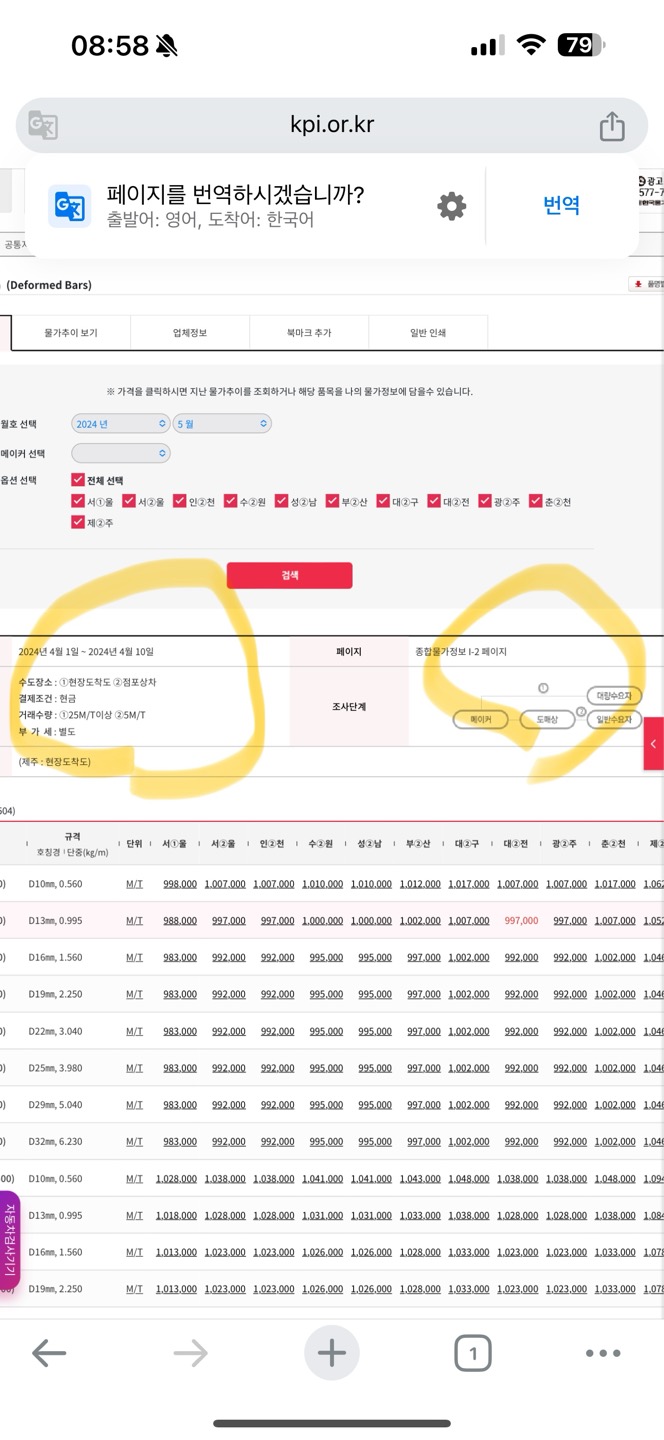Open translation settings gear icon
Screen dimensions: 664x1440
point(452,206)
